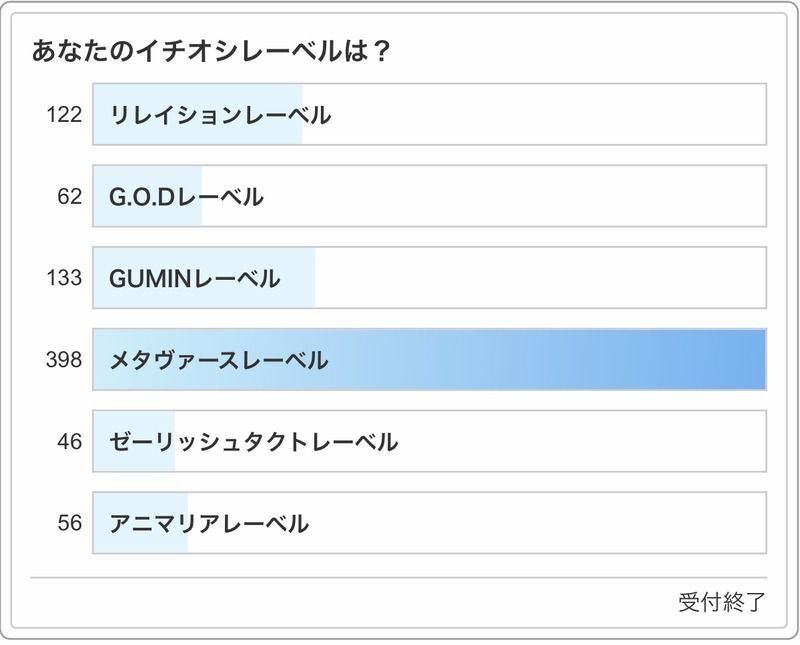Click the 133 vote count

64,278
